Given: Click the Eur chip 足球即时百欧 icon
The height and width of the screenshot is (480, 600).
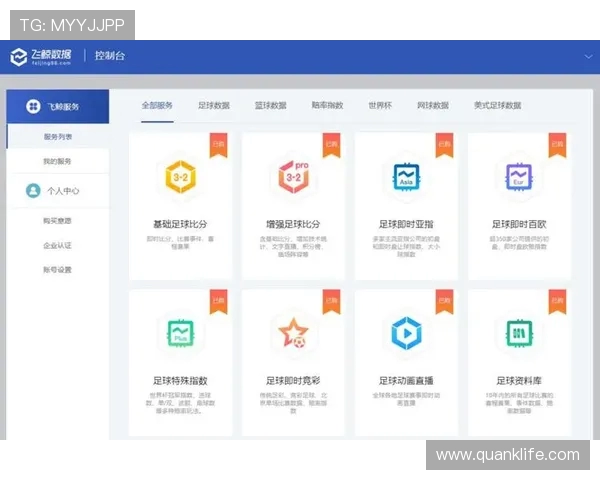Looking at the screenshot, I should (x=519, y=177).
